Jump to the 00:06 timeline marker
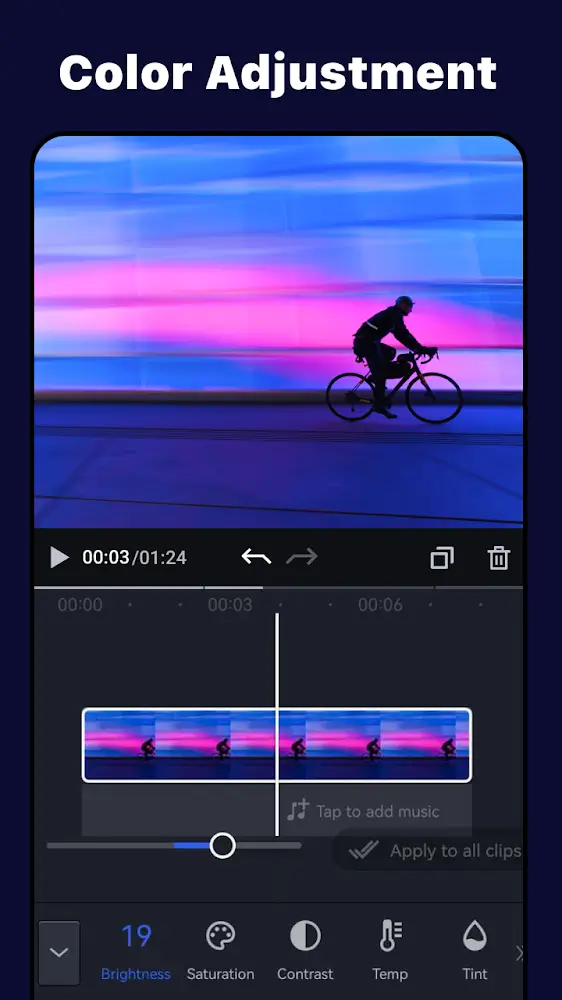The image size is (562, 1000). (380, 605)
